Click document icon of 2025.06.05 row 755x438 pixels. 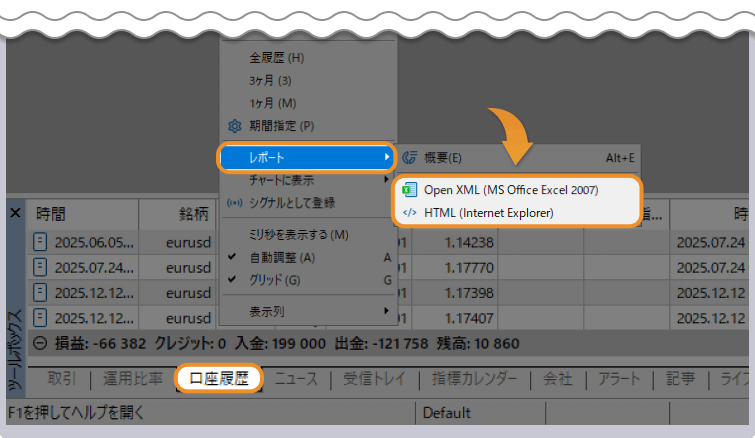(x=40, y=242)
